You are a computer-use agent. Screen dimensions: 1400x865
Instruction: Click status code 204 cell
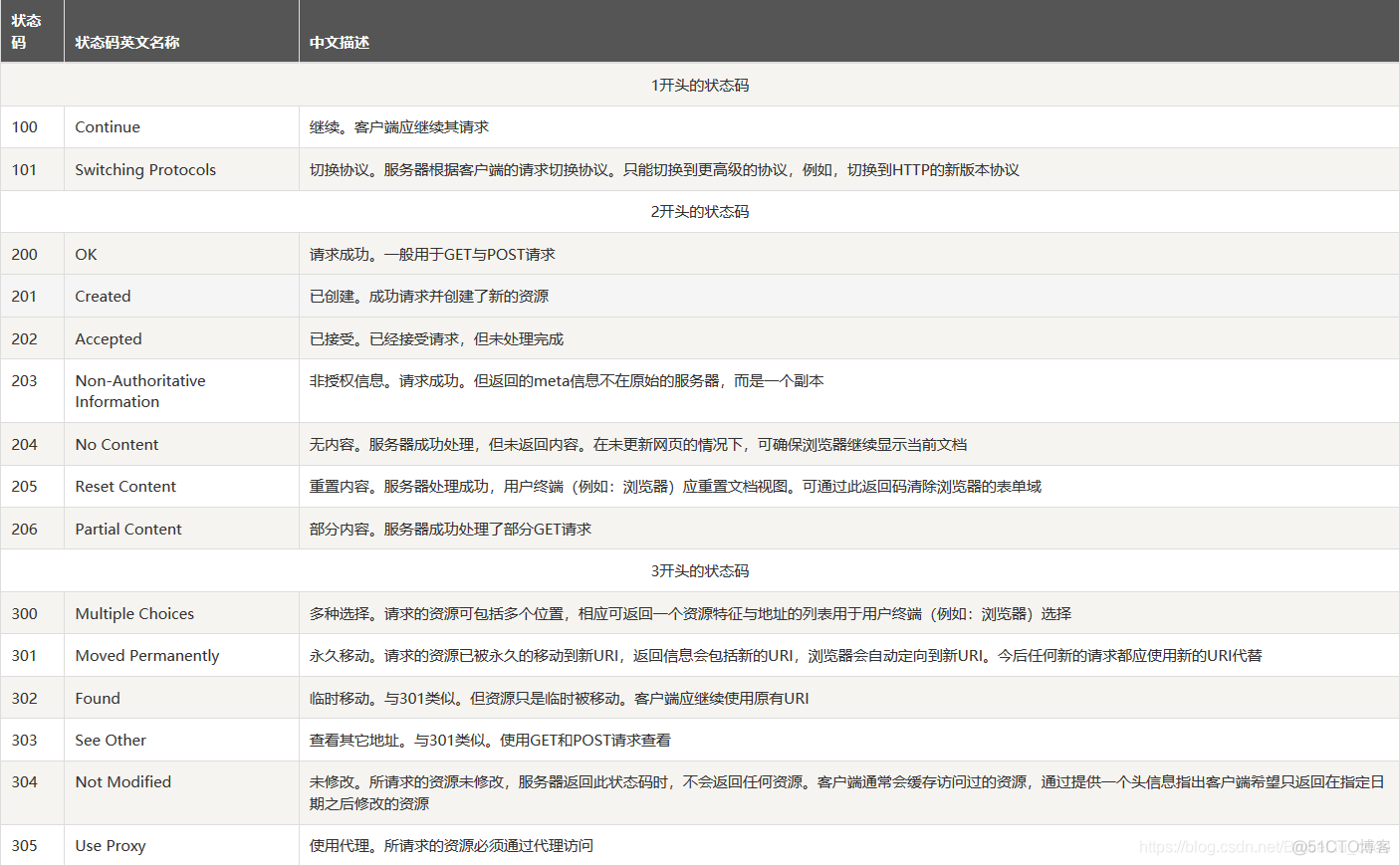click(32, 444)
